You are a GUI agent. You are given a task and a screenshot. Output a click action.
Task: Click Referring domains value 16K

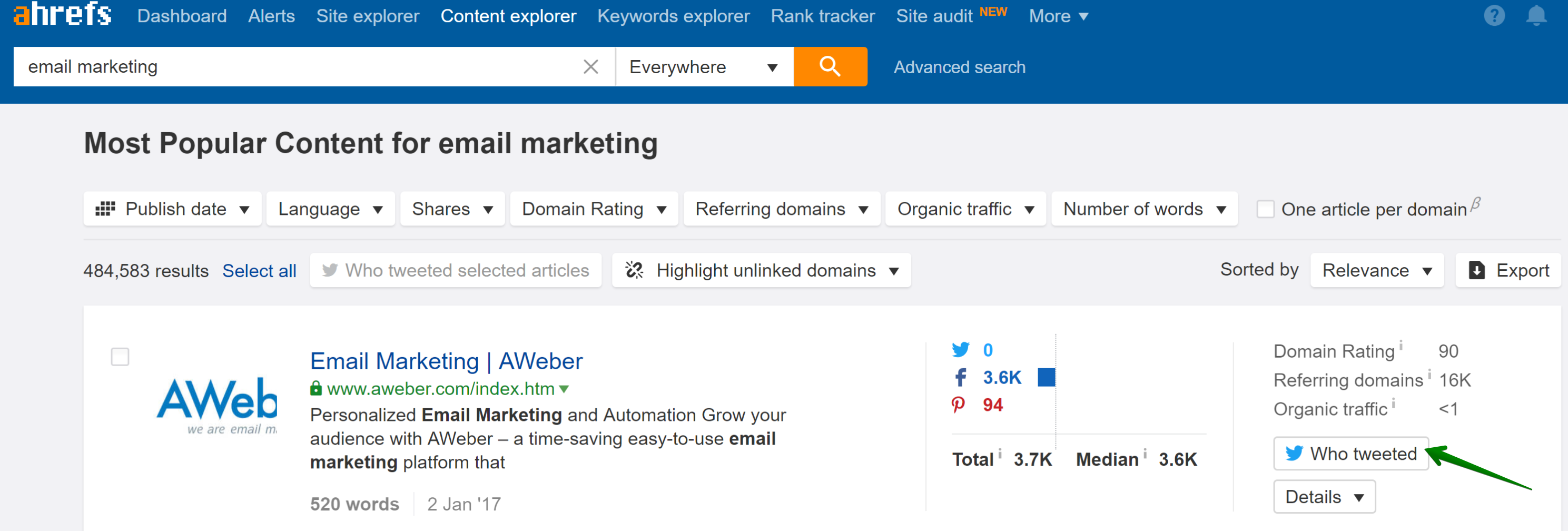[1455, 380]
